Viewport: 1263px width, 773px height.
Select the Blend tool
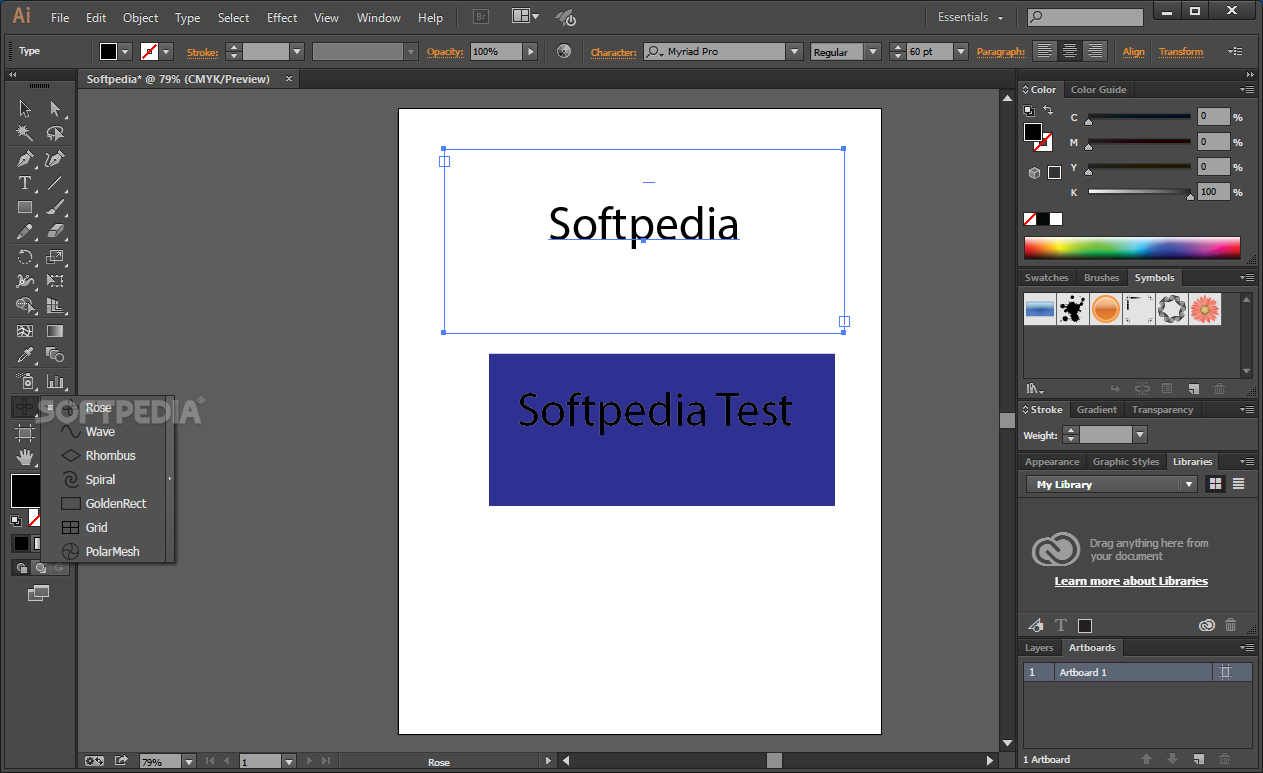pos(55,355)
